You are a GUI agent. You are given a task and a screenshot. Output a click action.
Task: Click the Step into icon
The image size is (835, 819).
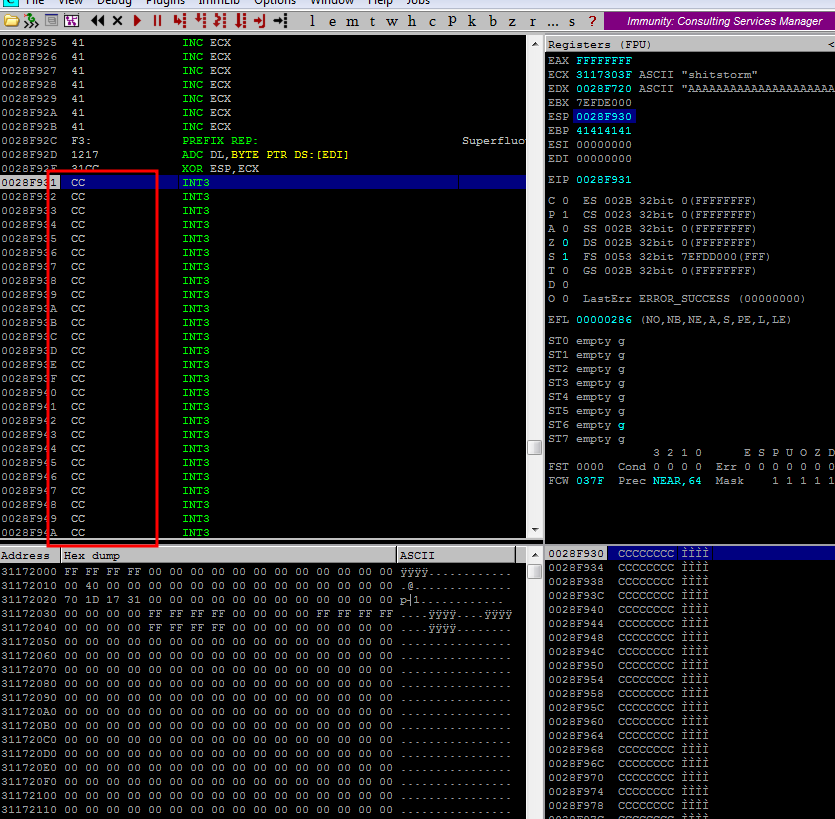(180, 20)
